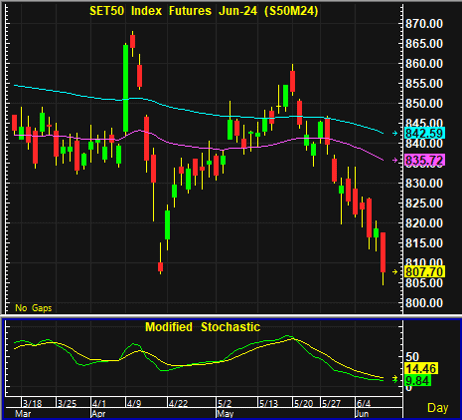Click the 'No Gaps' label
This screenshot has width=462, height=420.
point(33,308)
